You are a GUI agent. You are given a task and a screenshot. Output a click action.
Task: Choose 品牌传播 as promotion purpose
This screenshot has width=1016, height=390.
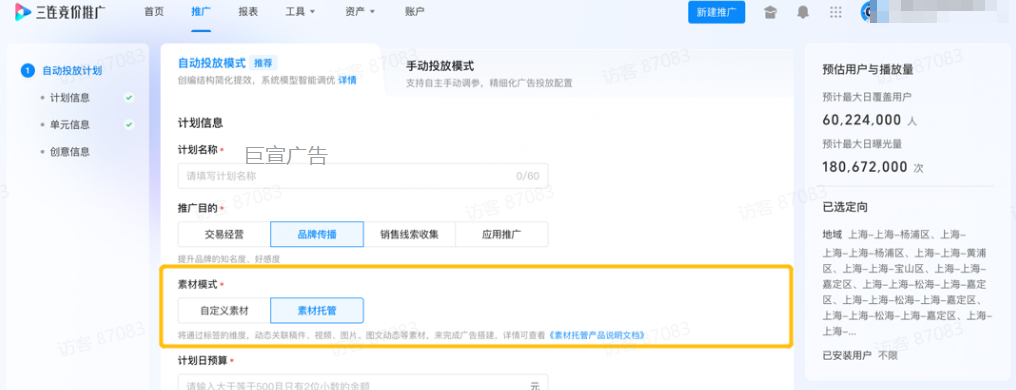click(x=317, y=234)
